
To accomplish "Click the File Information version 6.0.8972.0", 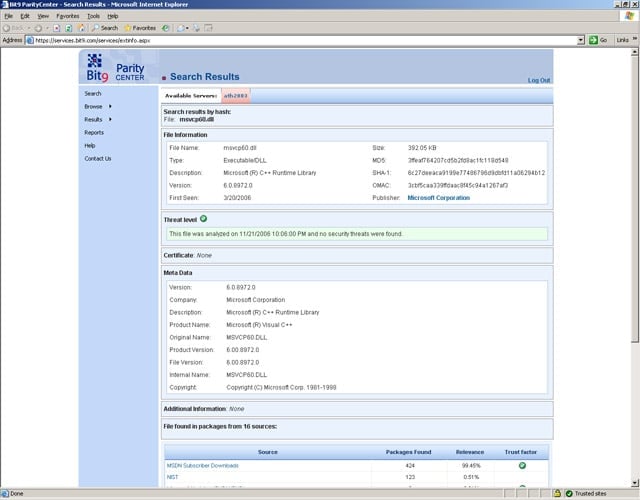I will pyautogui.click(x=238, y=185).
